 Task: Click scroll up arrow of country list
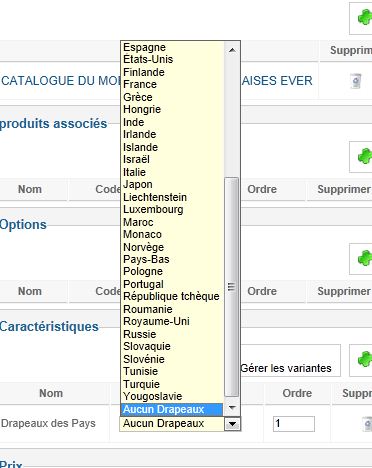pos(232,50)
